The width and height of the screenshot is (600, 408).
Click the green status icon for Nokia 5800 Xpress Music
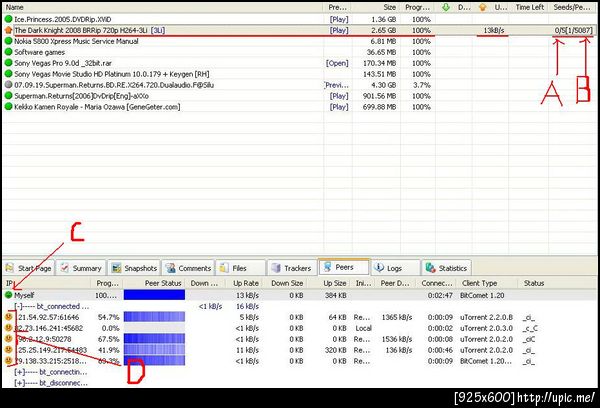pyautogui.click(x=8, y=41)
